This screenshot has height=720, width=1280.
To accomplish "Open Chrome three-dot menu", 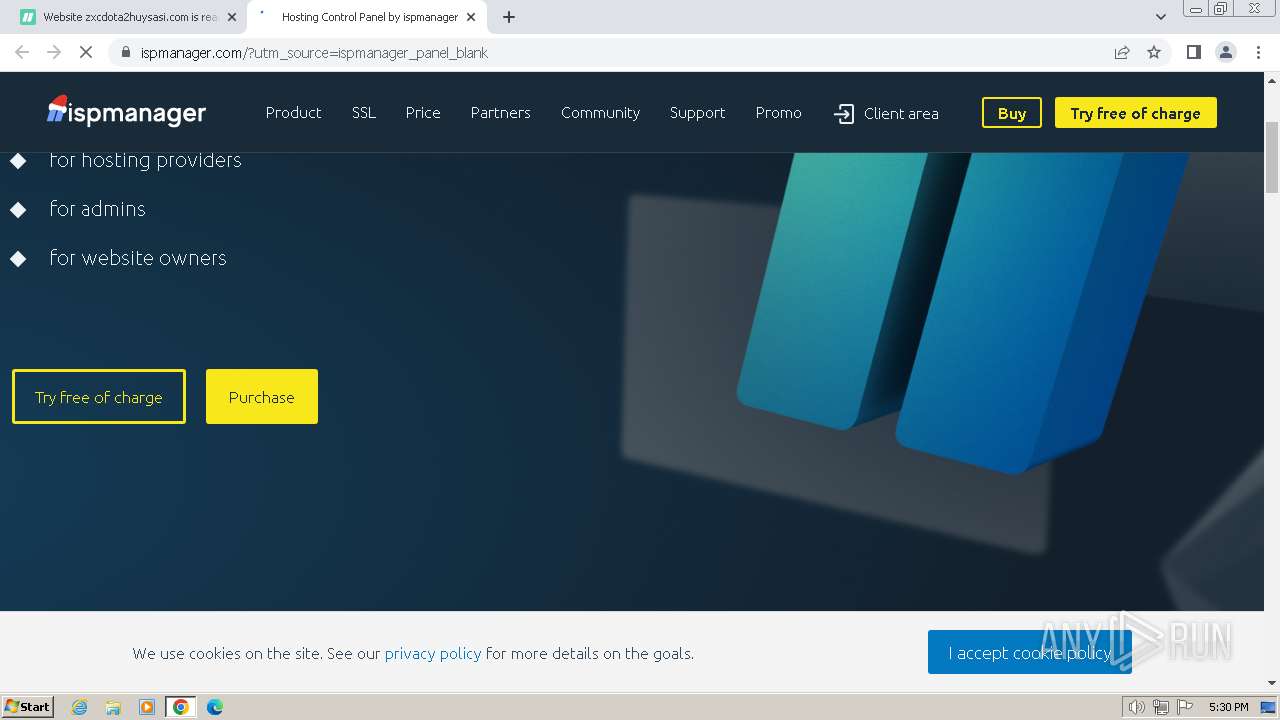I will click(1258, 52).
